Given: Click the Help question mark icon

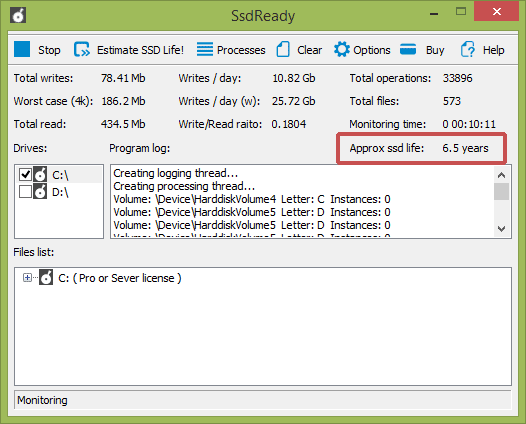Looking at the screenshot, I should point(468,49).
